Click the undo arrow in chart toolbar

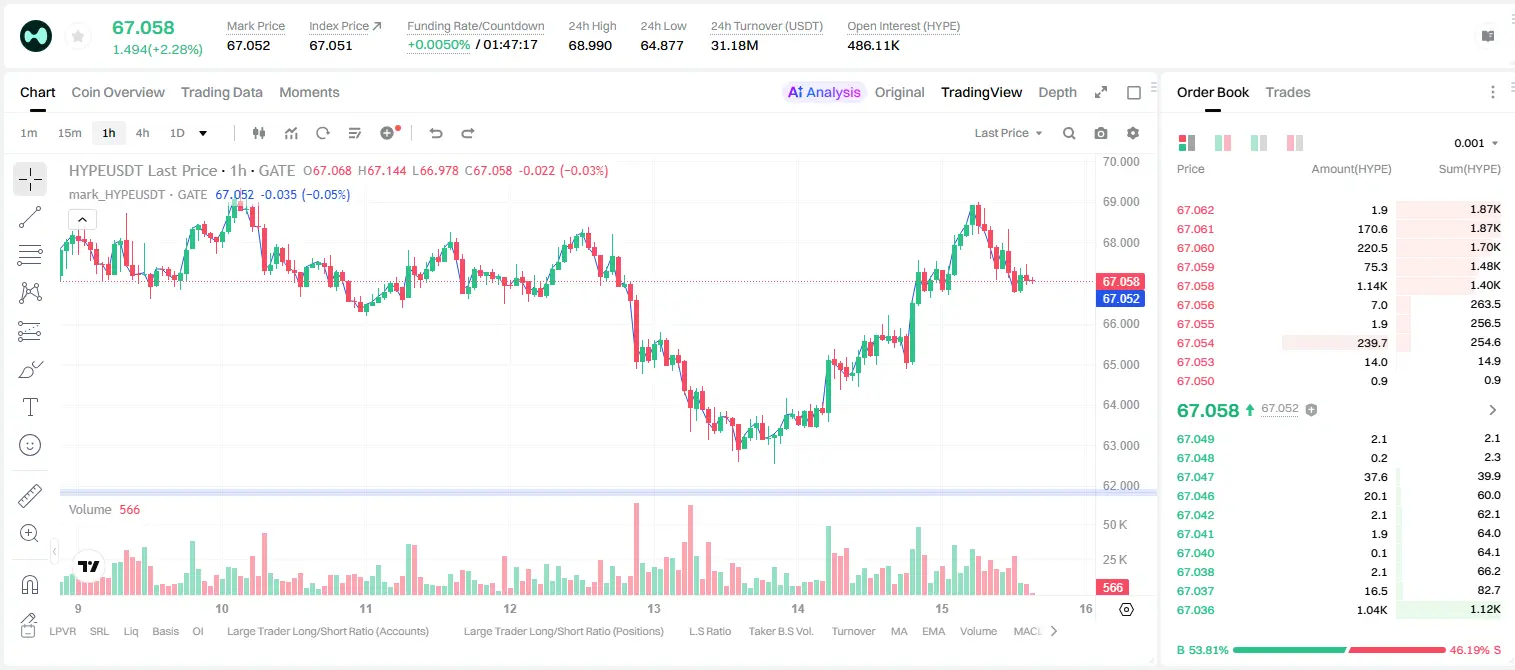[x=435, y=133]
